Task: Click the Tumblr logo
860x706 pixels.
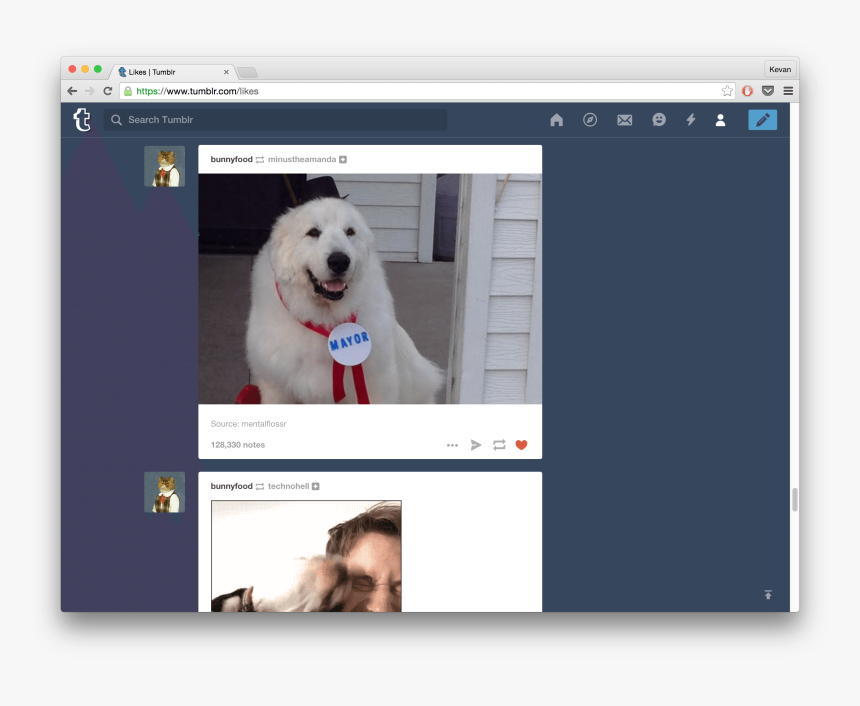Action: click(x=82, y=120)
